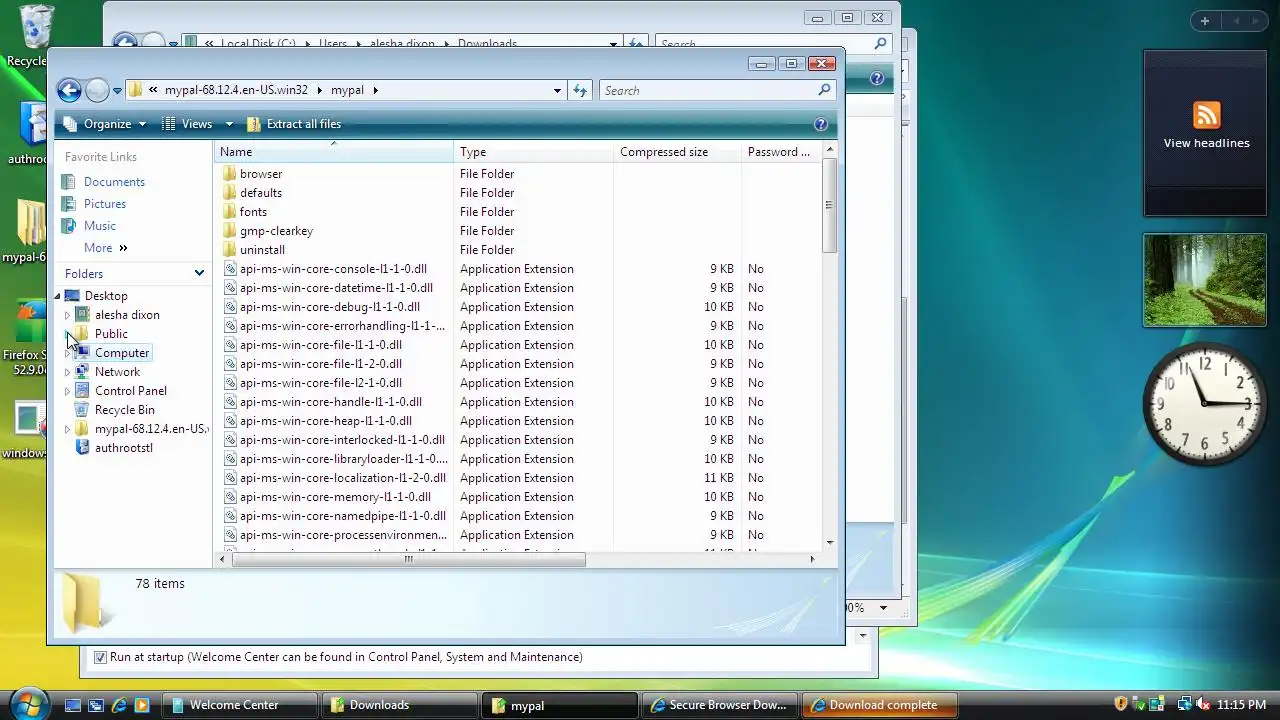The image size is (1280, 720).
Task: Click the security shield tray icon
Action: pyautogui.click(x=1120, y=705)
